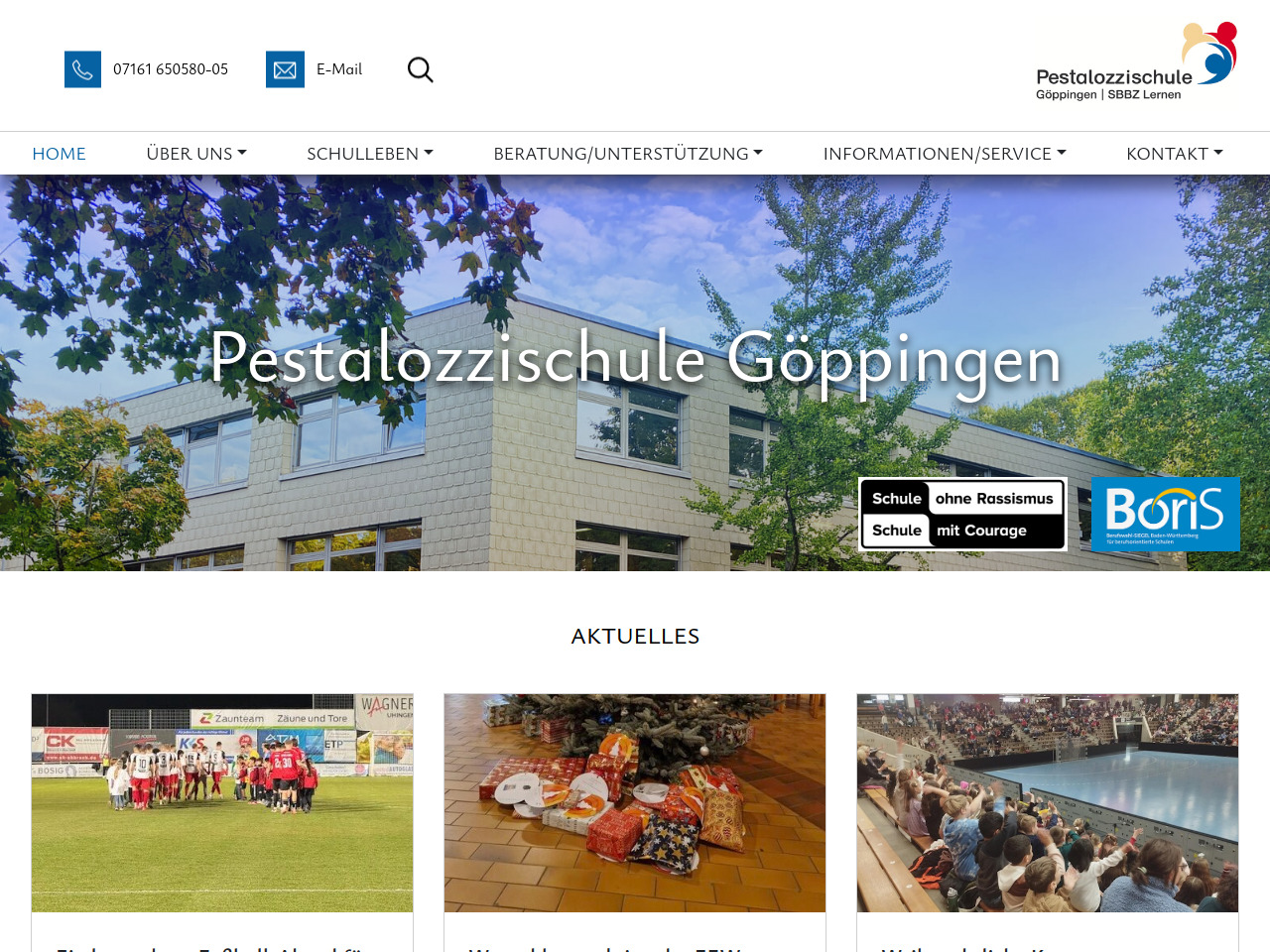Expand the KONTAKT dropdown menu
This screenshot has width=1270, height=952.
1175,154
